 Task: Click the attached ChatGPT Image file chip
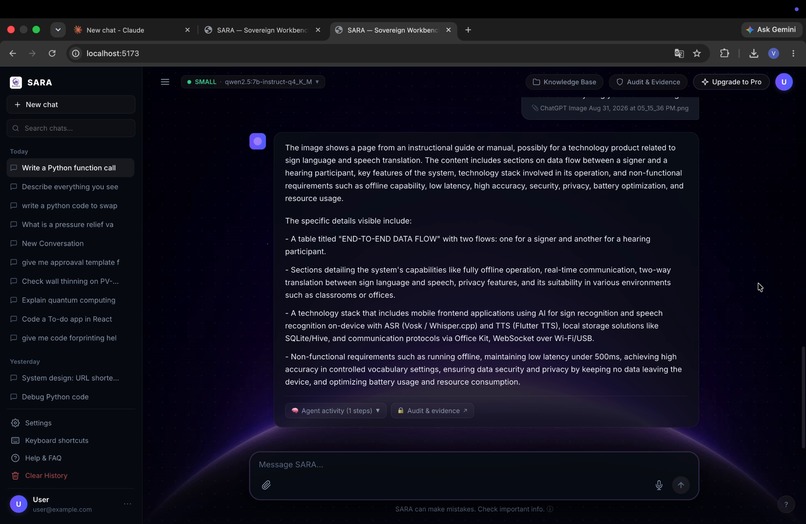610,108
